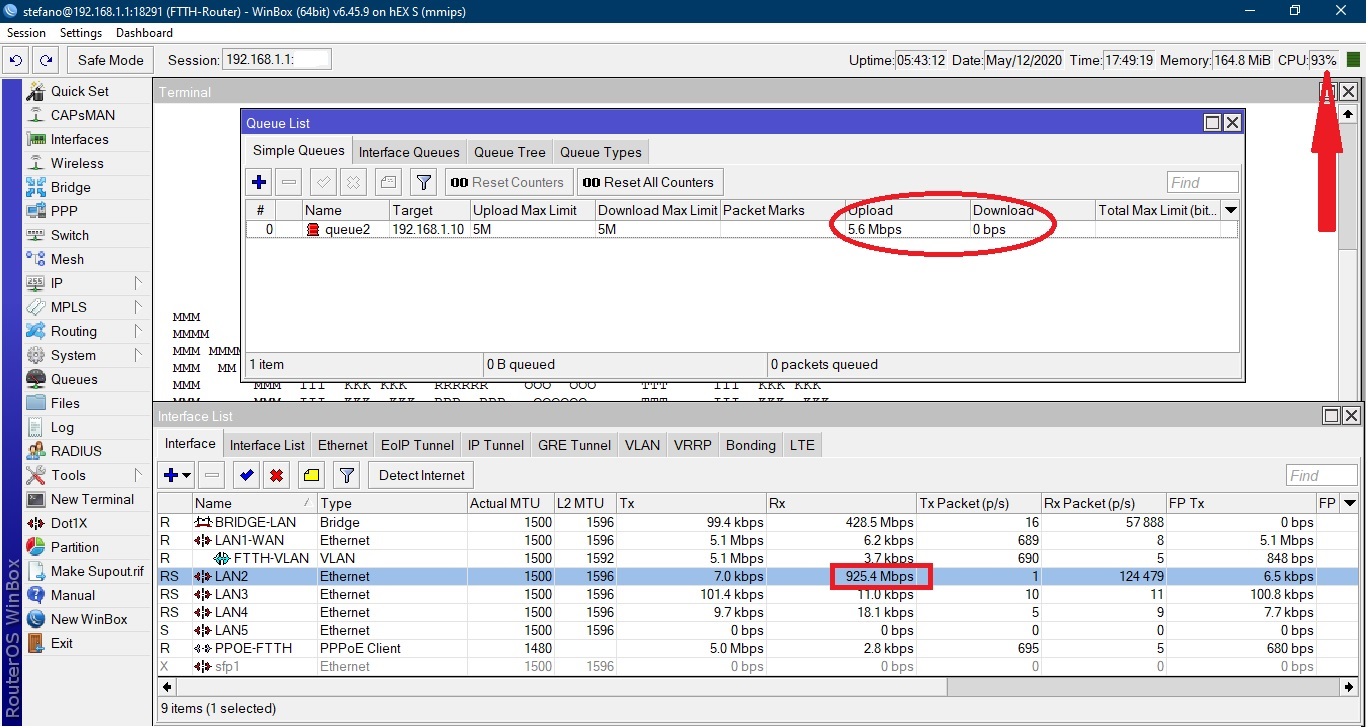Image resolution: width=1368 pixels, height=728 pixels.
Task: Switch to the VLAN tab
Action: (x=642, y=445)
